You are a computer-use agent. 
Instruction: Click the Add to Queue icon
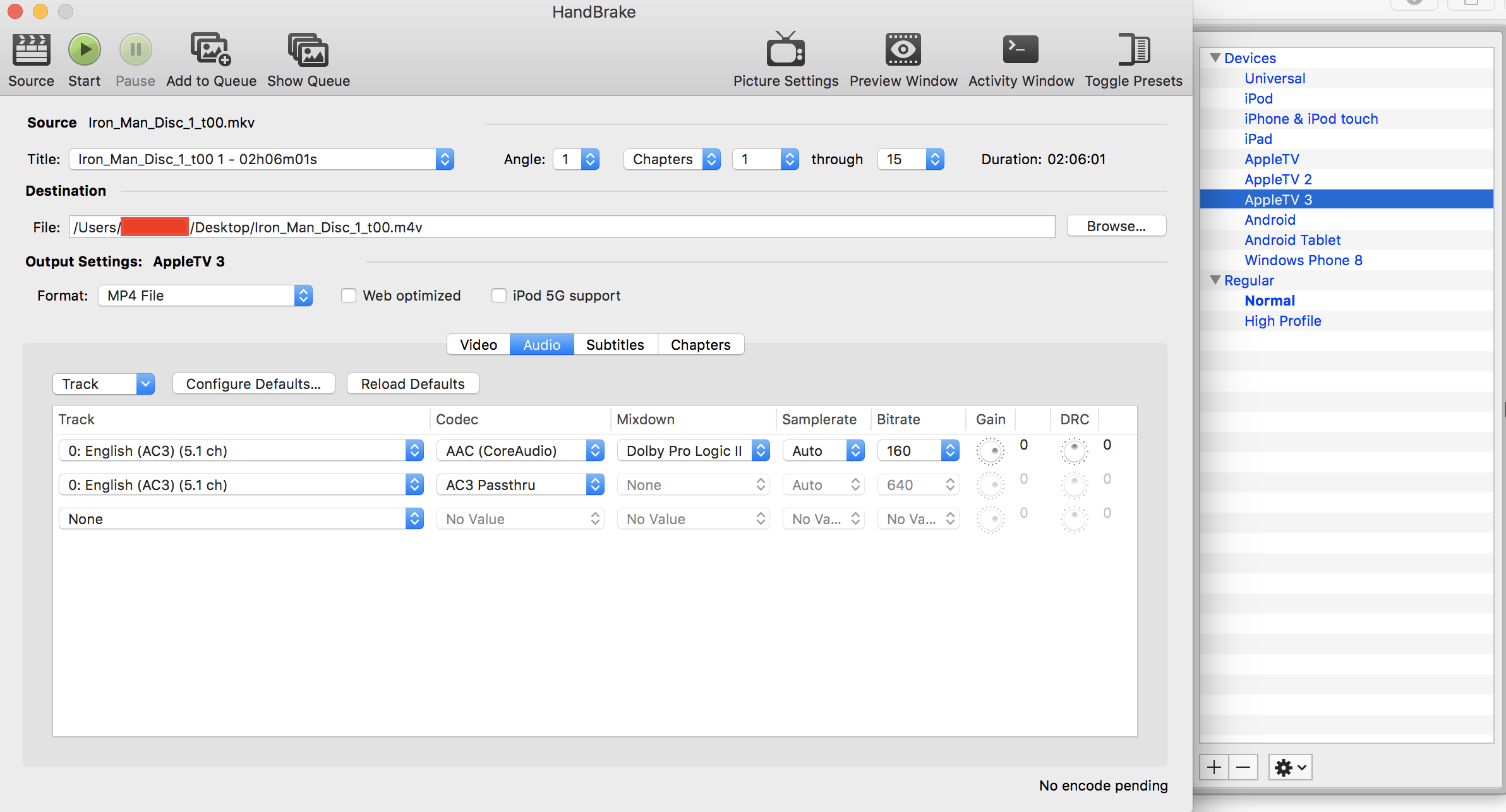(211, 50)
